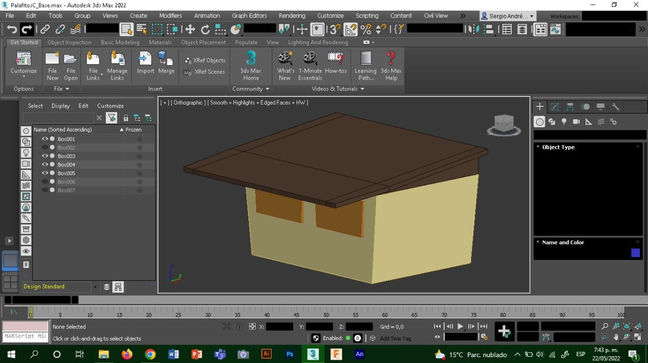648x363 pixels.
Task: Open the Modifiers menu
Action: 171,16
